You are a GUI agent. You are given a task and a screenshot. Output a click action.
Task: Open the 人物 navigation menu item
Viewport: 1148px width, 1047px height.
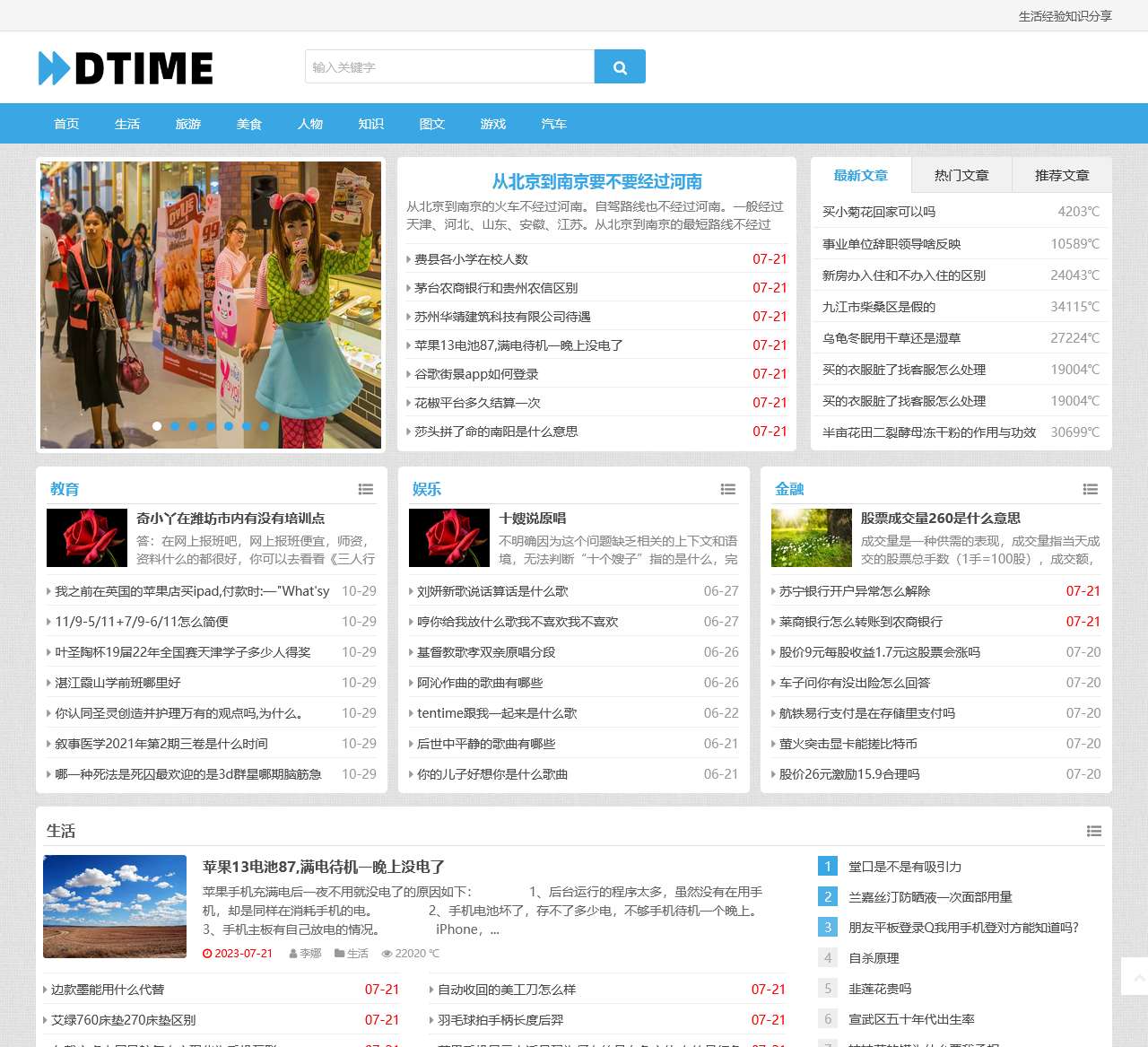310,124
